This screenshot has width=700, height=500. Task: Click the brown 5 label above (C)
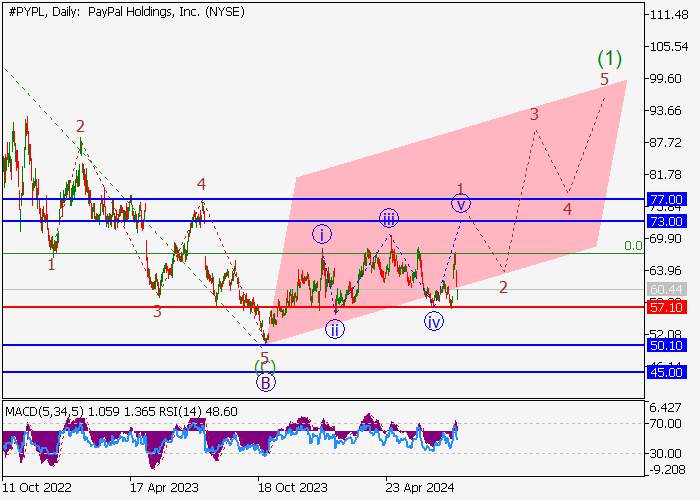[265, 358]
